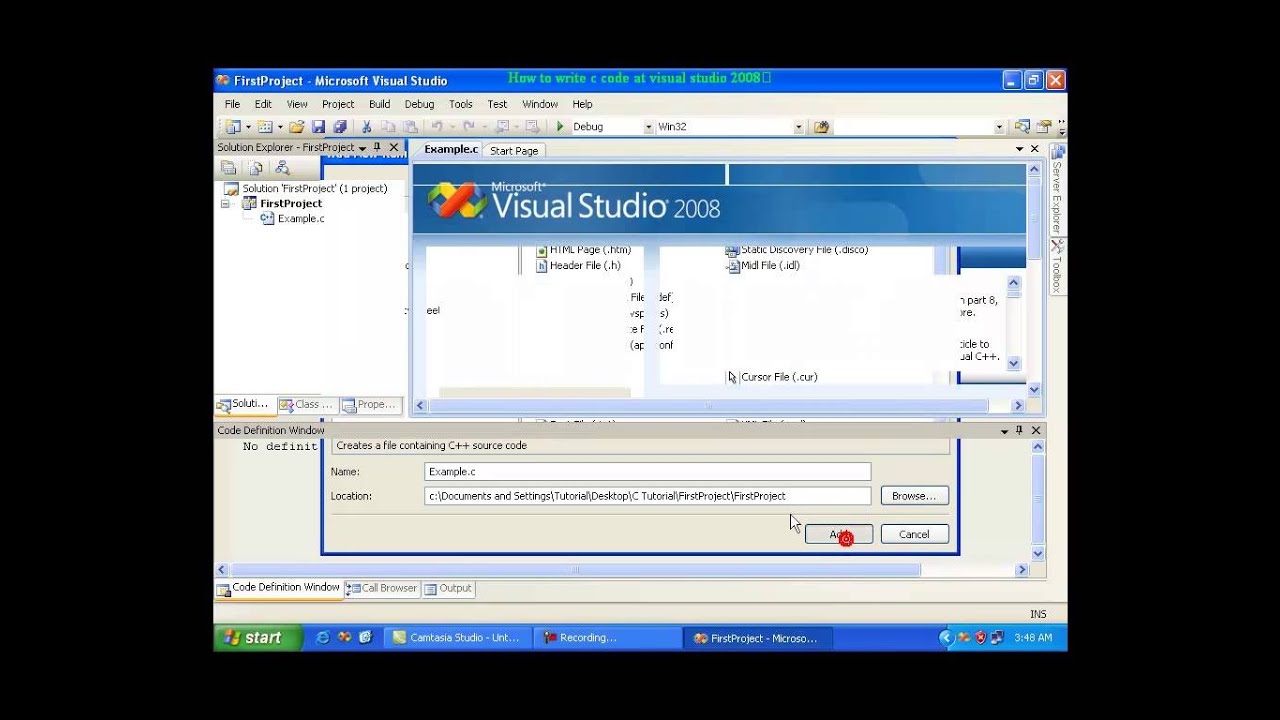The width and height of the screenshot is (1280, 720).
Task: Open the Server Explorer side tab
Action: click(1057, 190)
